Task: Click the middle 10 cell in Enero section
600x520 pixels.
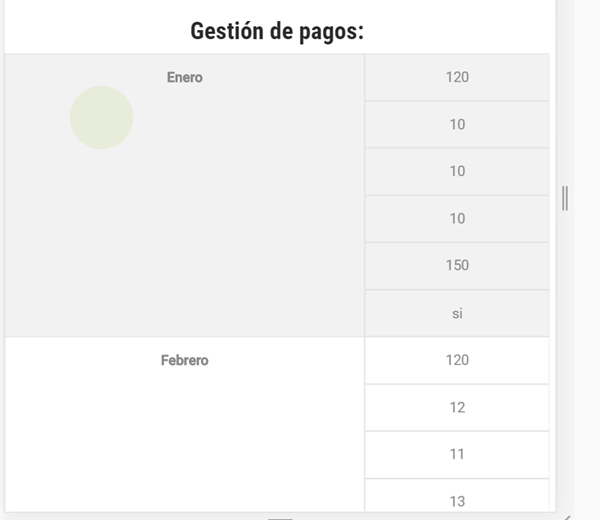Action: point(457,171)
